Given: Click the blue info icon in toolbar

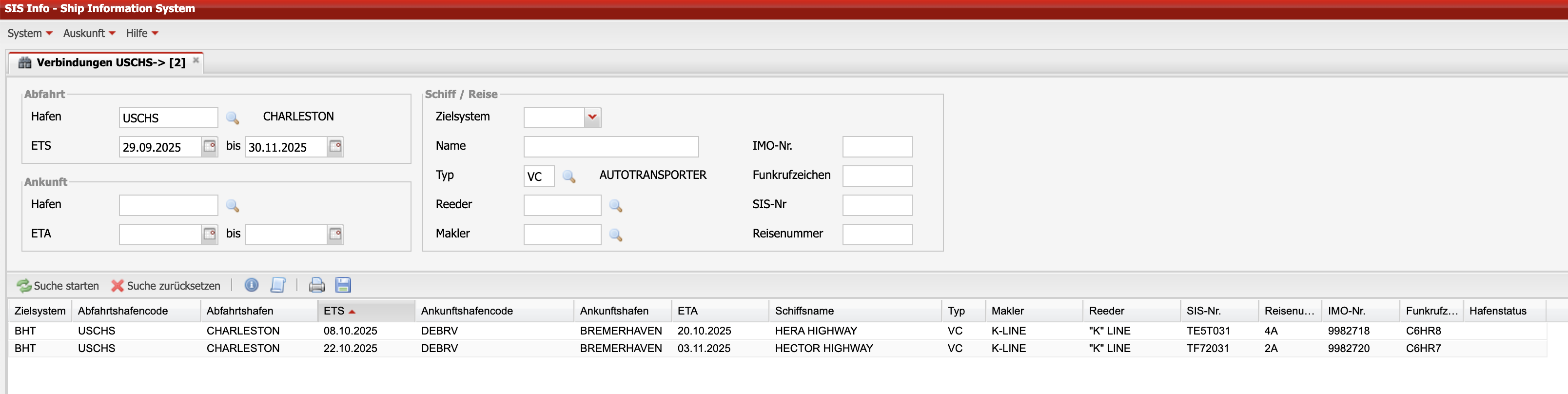Looking at the screenshot, I should pos(251,285).
